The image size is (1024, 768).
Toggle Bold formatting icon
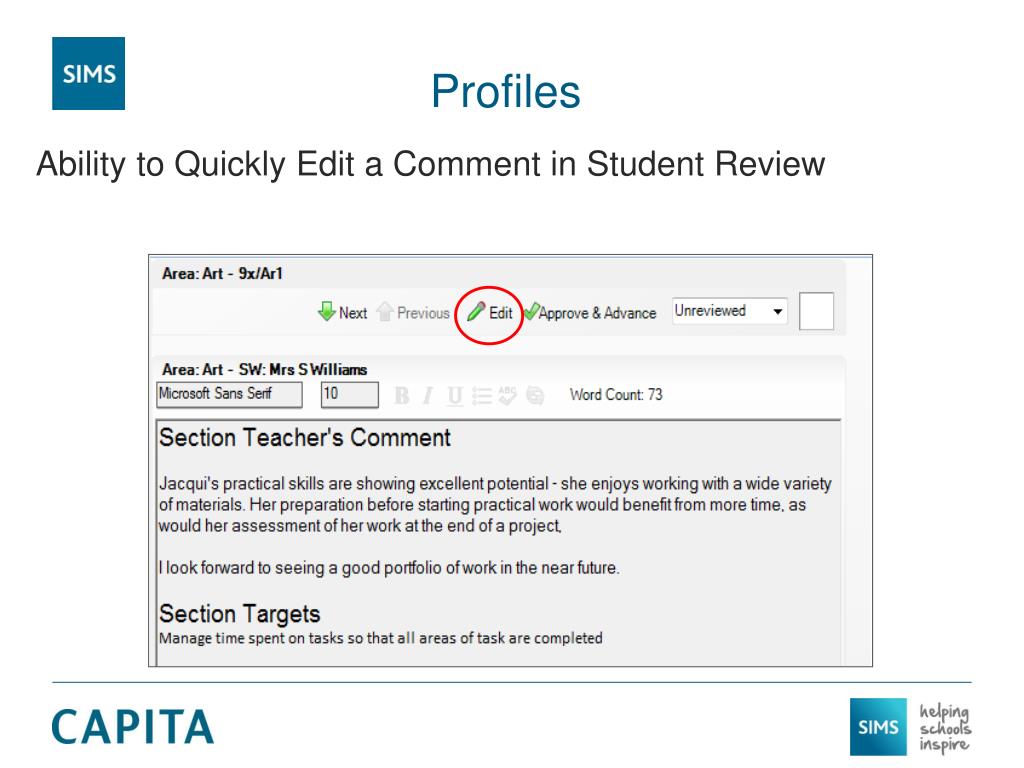point(402,395)
